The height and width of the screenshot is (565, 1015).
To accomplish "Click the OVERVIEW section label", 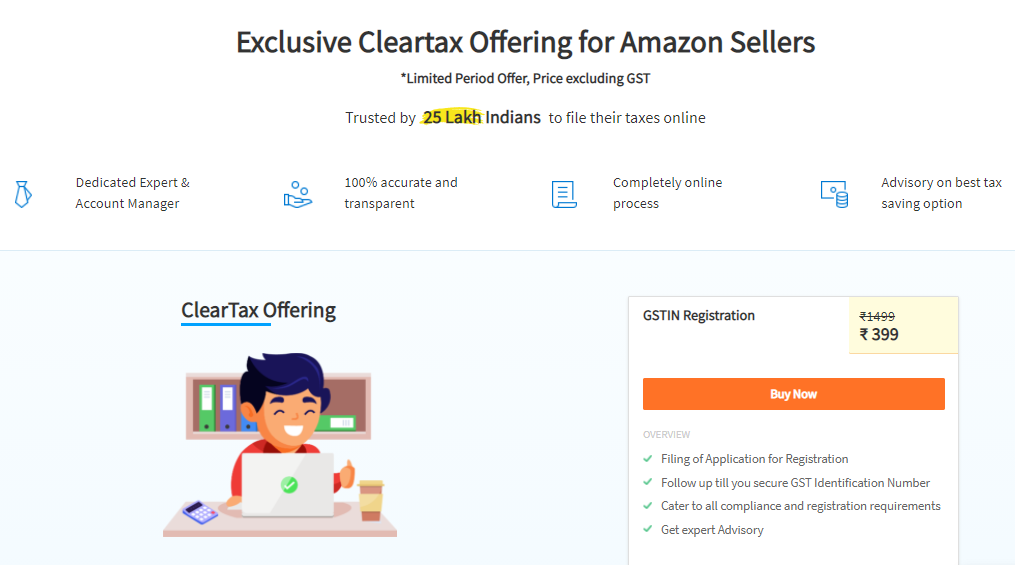I will click(666, 435).
